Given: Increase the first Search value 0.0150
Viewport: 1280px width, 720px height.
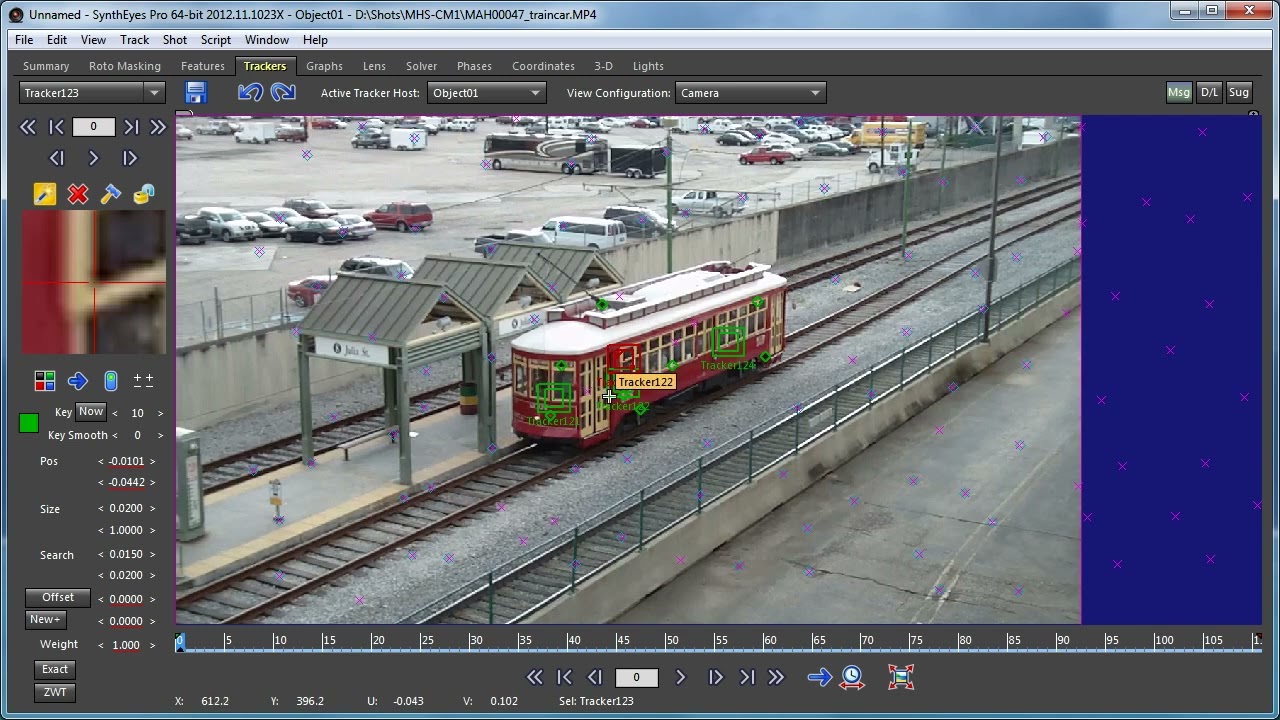Looking at the screenshot, I should [153, 554].
